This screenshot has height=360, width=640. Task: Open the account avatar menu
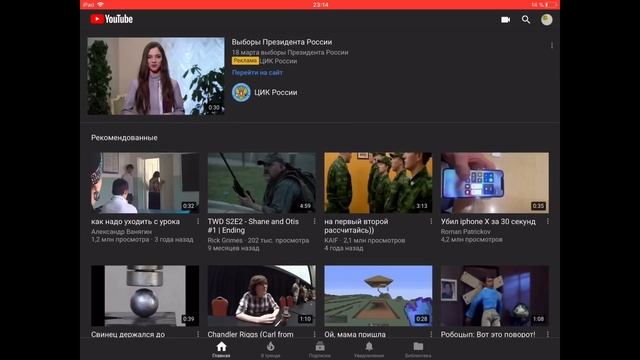click(x=547, y=20)
